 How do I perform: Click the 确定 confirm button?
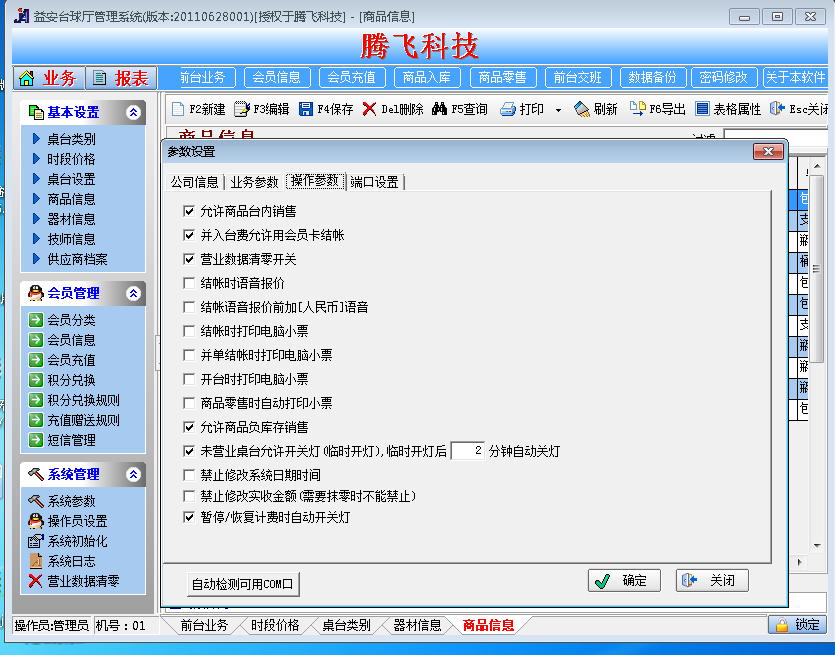pyautogui.click(x=624, y=580)
